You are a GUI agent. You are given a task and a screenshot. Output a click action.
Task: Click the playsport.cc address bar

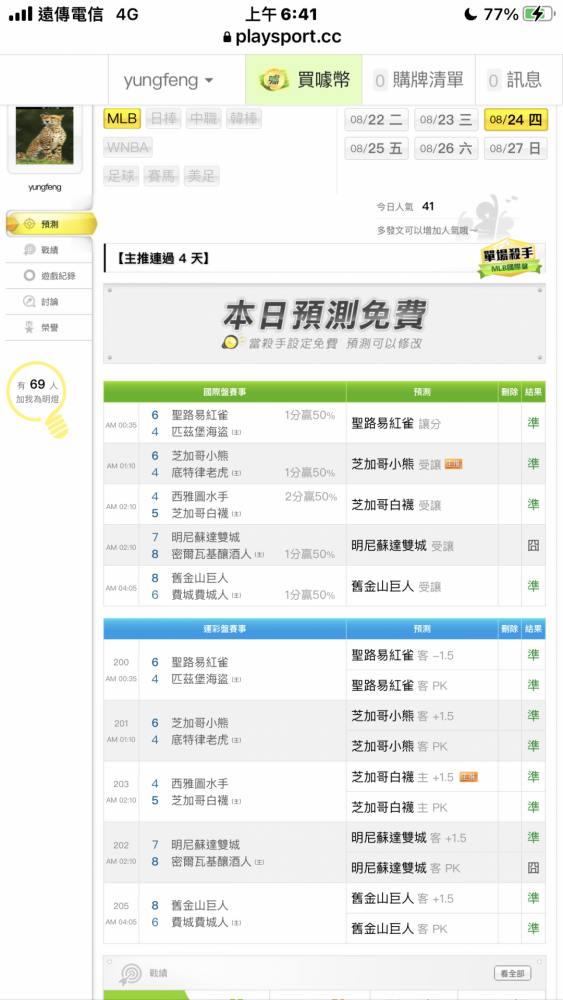click(x=281, y=37)
